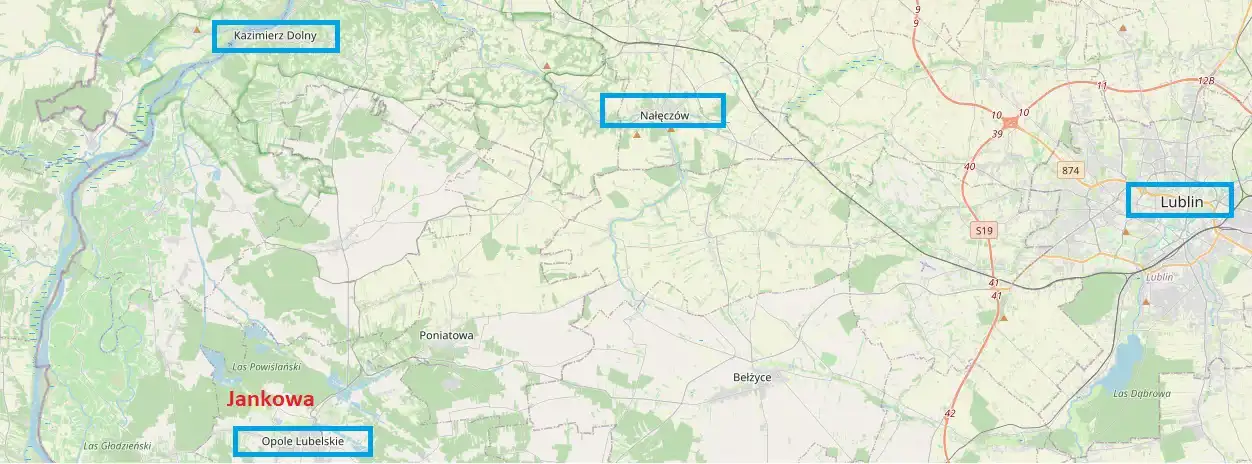Viewport: 1252px width, 464px height.
Task: Click the Poniatowa town label
Action: 446,336
